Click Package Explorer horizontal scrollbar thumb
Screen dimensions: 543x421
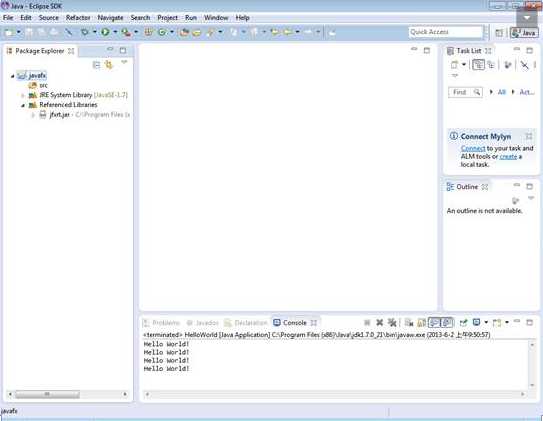point(47,394)
